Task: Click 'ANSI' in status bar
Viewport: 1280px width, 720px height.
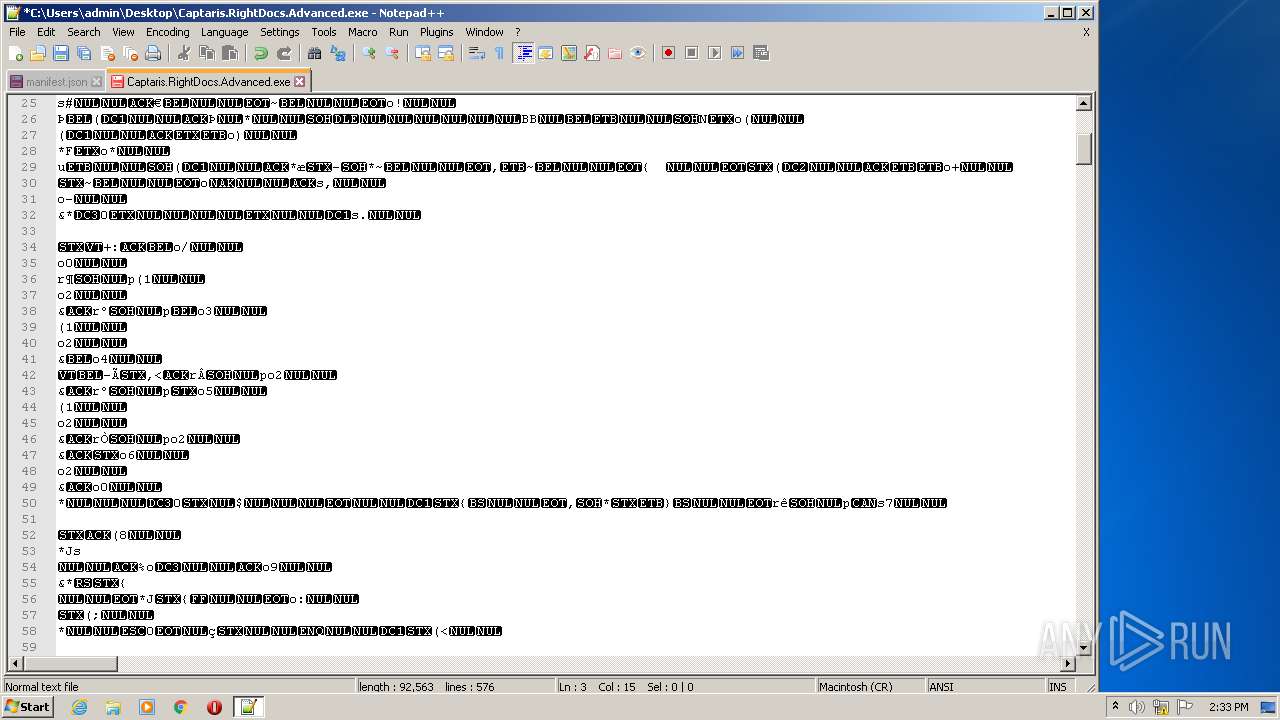Action: (941, 687)
